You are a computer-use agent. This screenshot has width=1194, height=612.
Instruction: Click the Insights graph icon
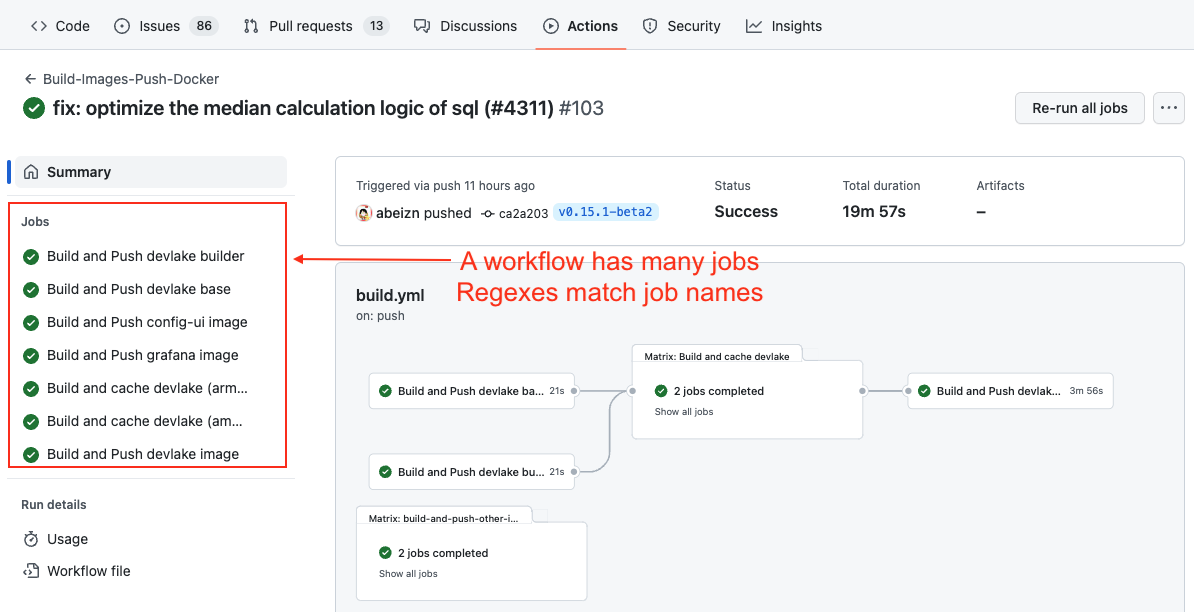(x=754, y=26)
